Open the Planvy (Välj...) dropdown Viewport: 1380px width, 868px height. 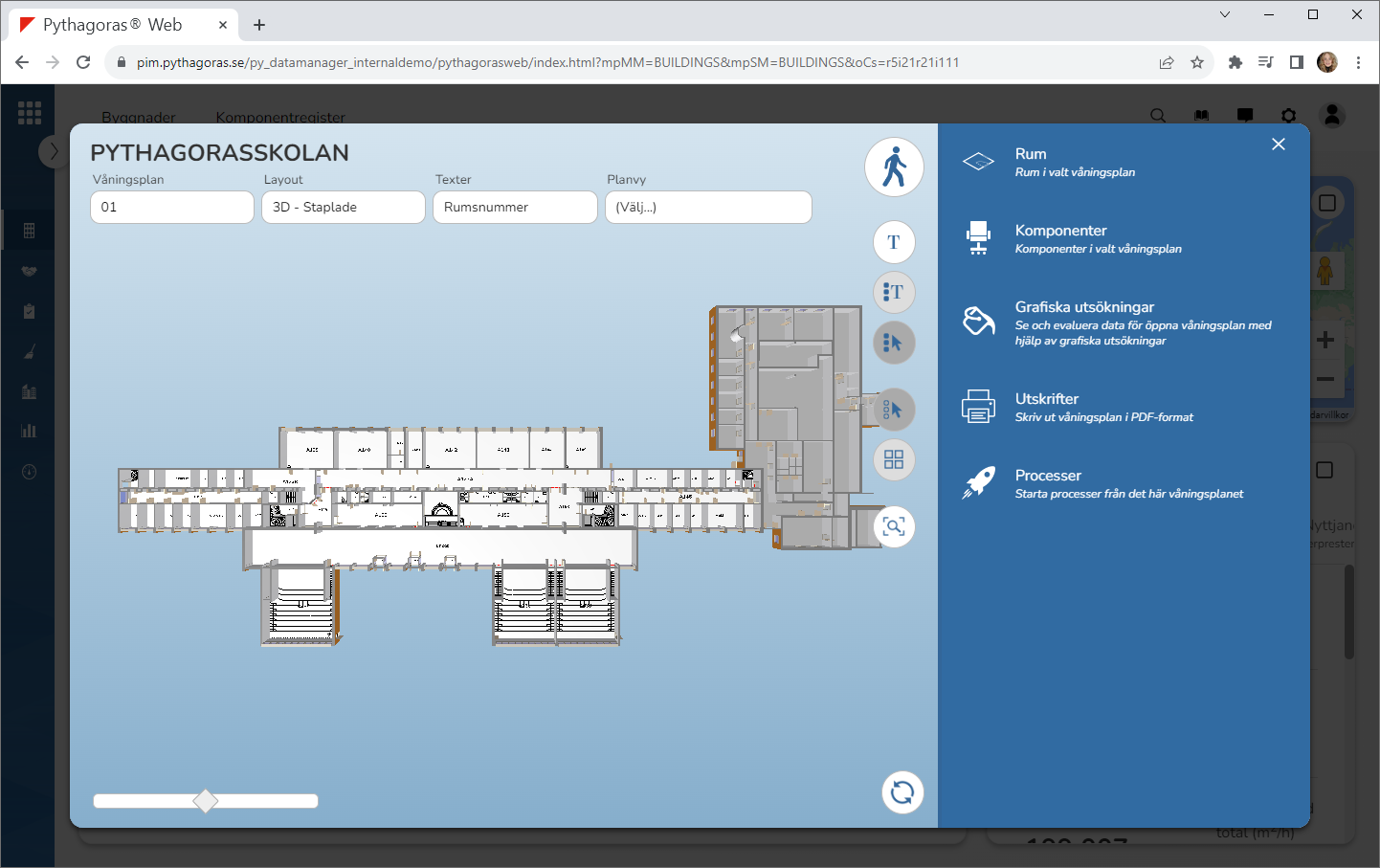(708, 207)
